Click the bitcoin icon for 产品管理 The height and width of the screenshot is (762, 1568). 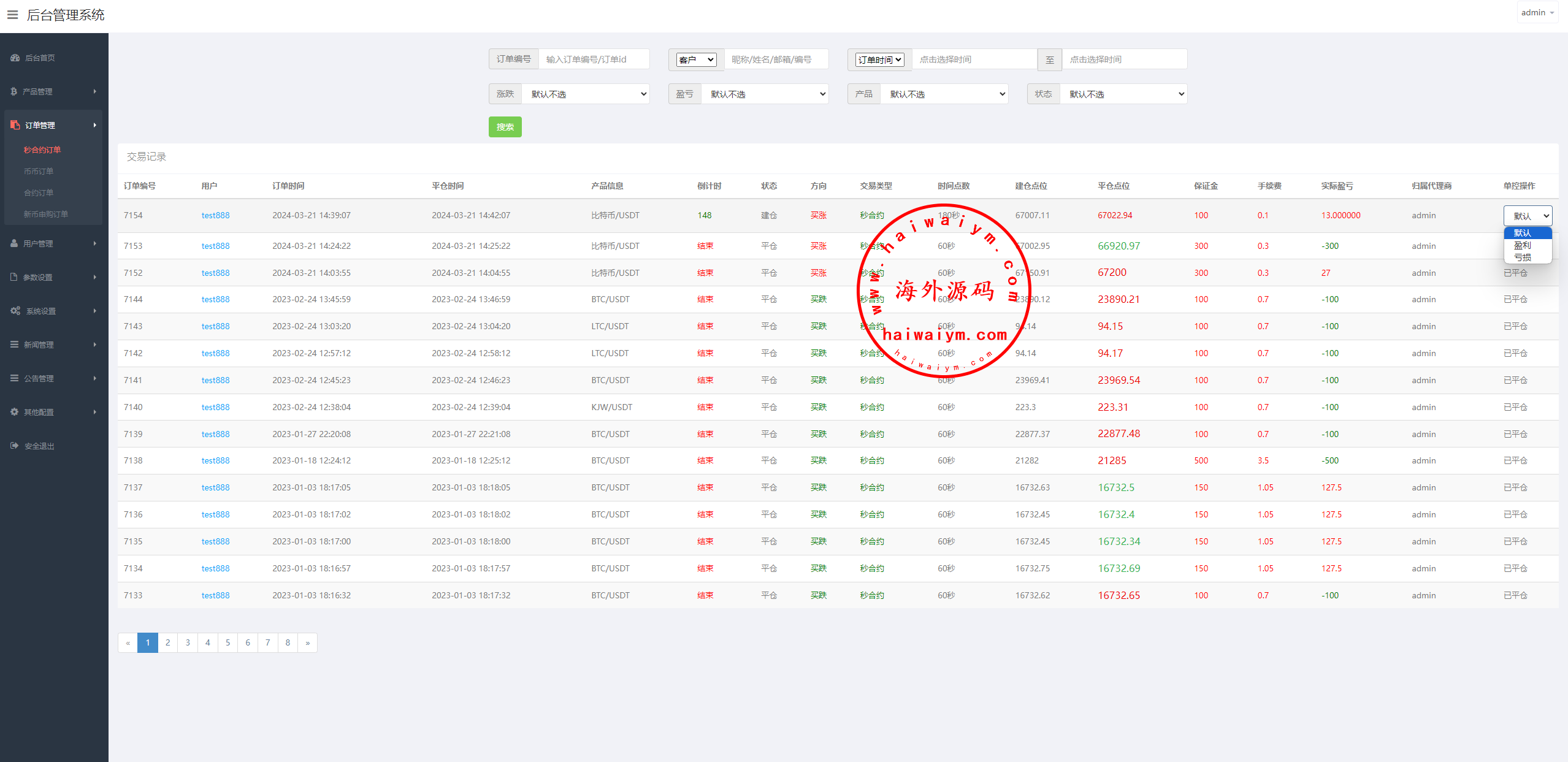click(x=13, y=91)
